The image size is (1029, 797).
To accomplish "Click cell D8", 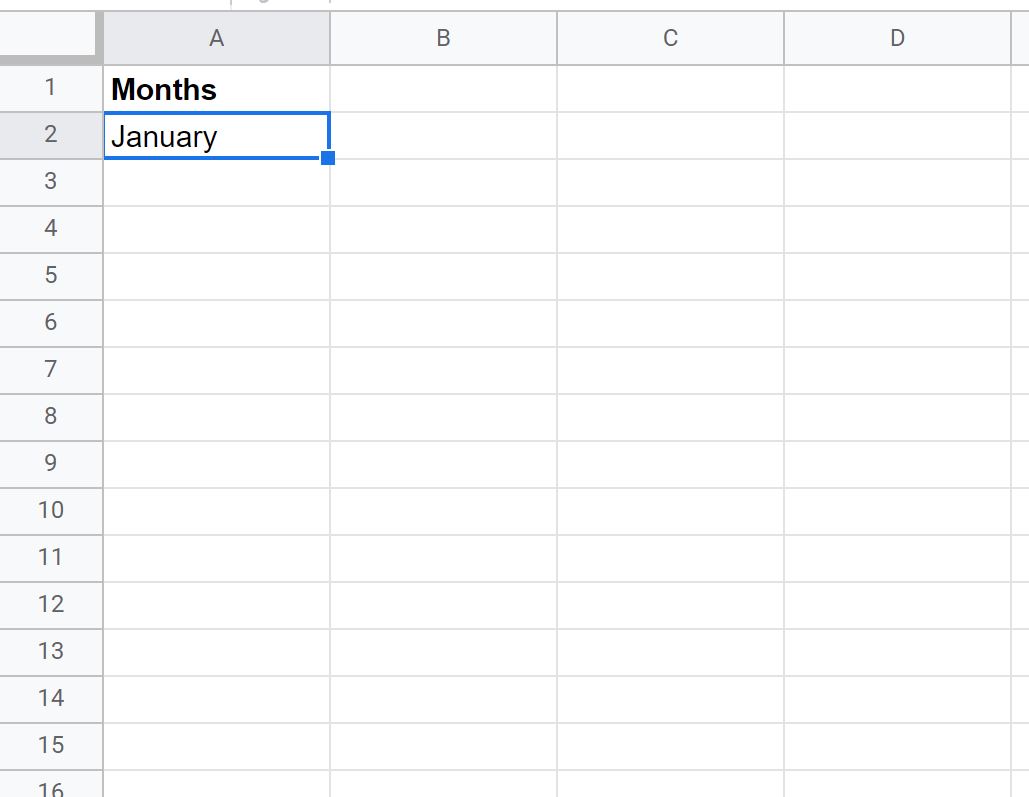I will point(897,418).
